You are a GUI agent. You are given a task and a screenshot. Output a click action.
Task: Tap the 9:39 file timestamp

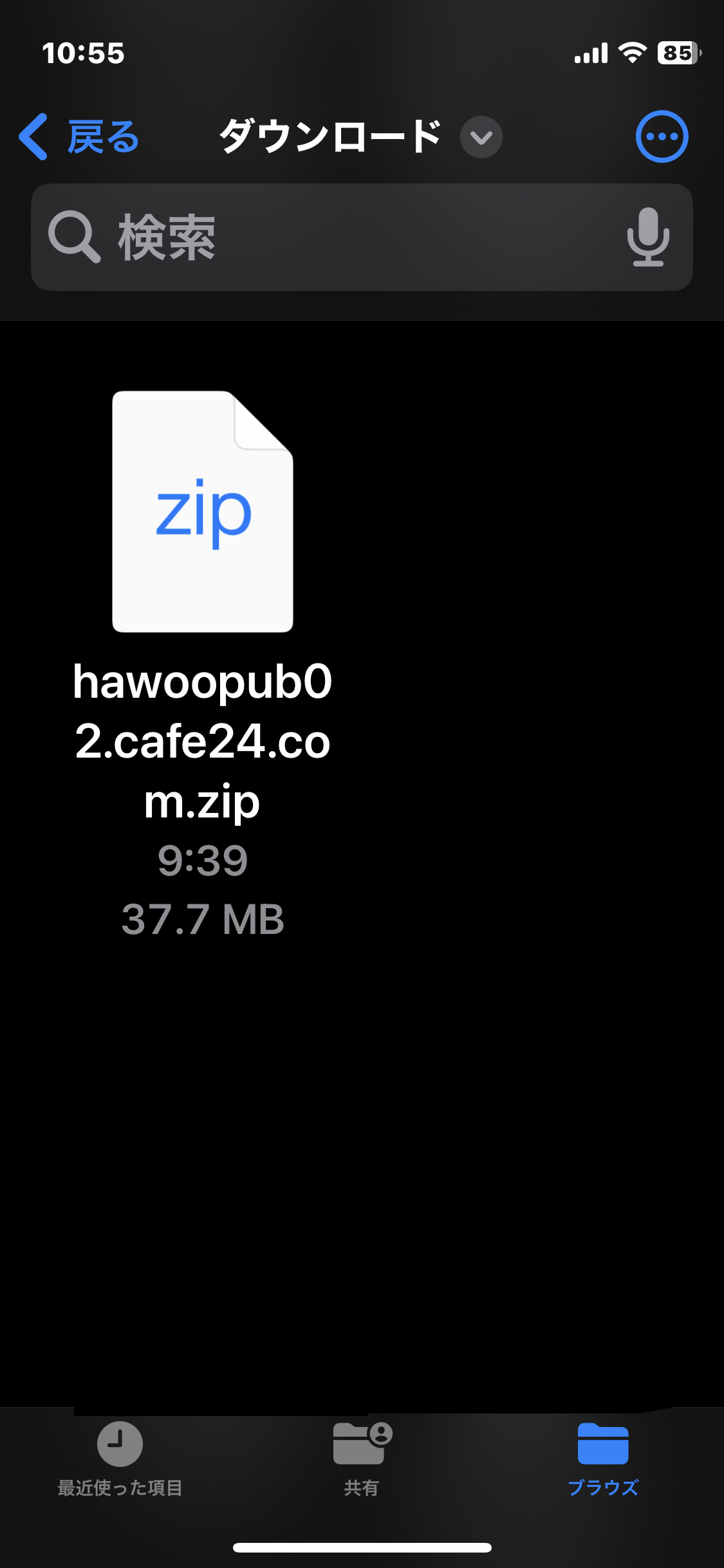point(203,861)
